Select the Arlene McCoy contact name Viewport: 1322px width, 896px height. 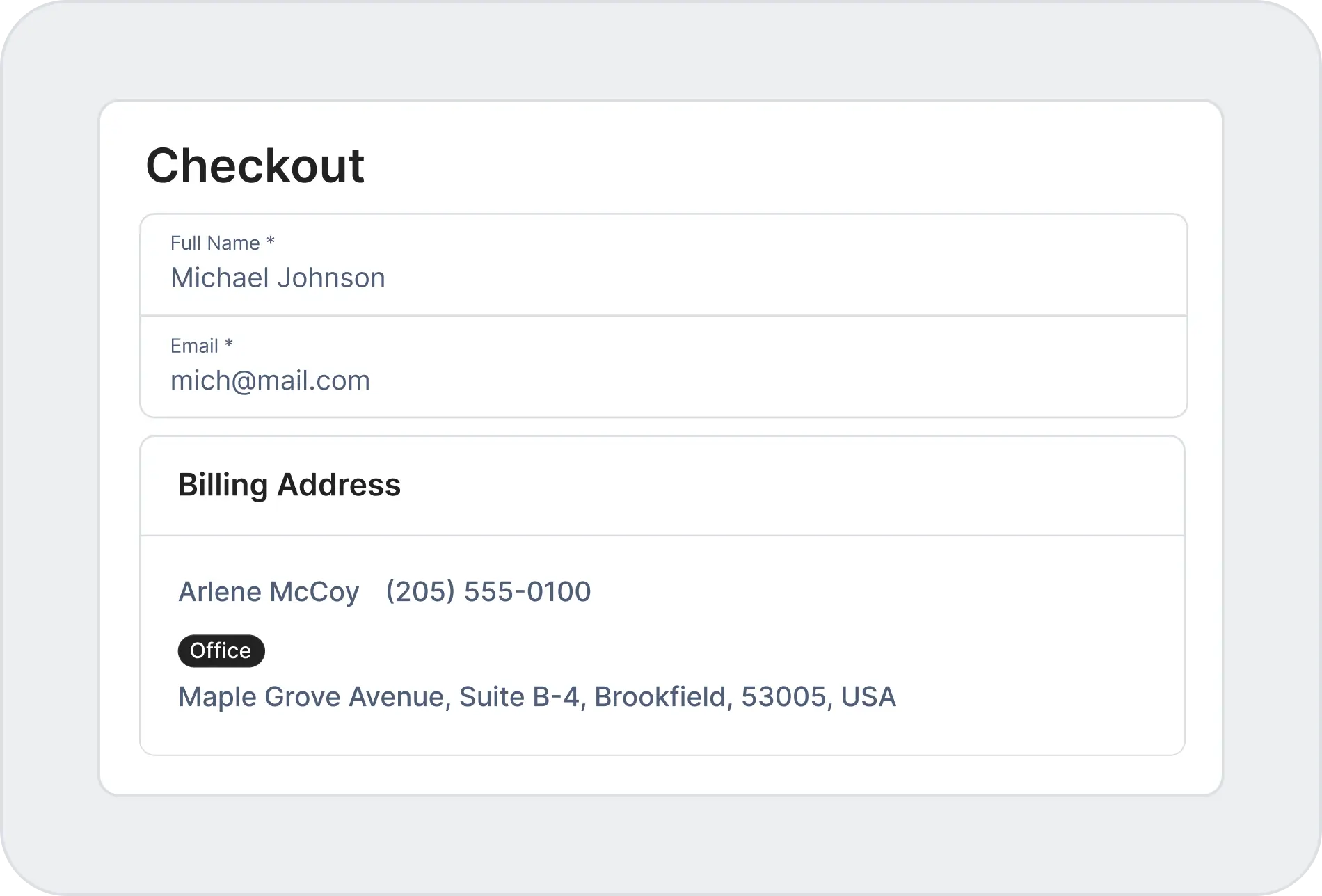click(269, 592)
